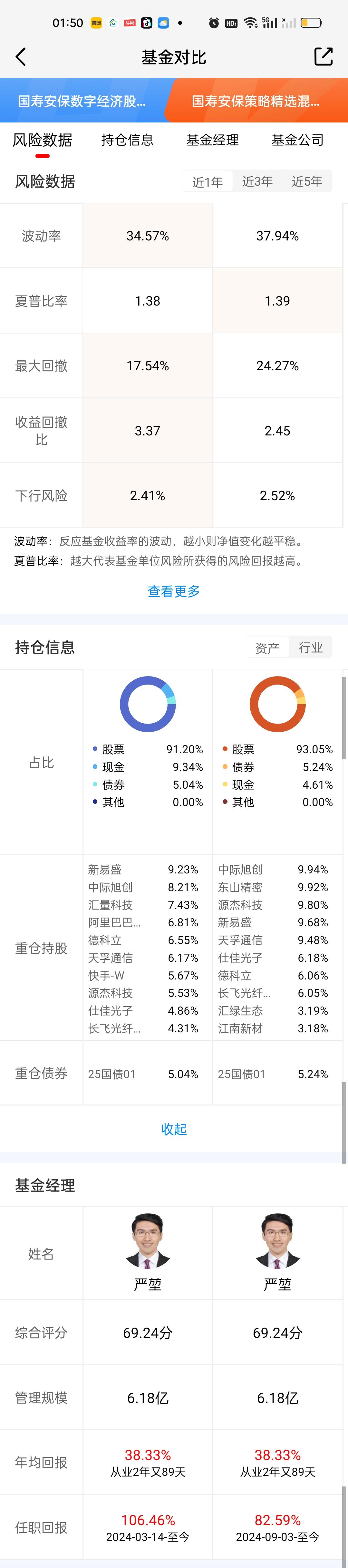Tap the Wi-Fi status icon
Screen dimensions: 348x1568
pyautogui.click(x=250, y=23)
